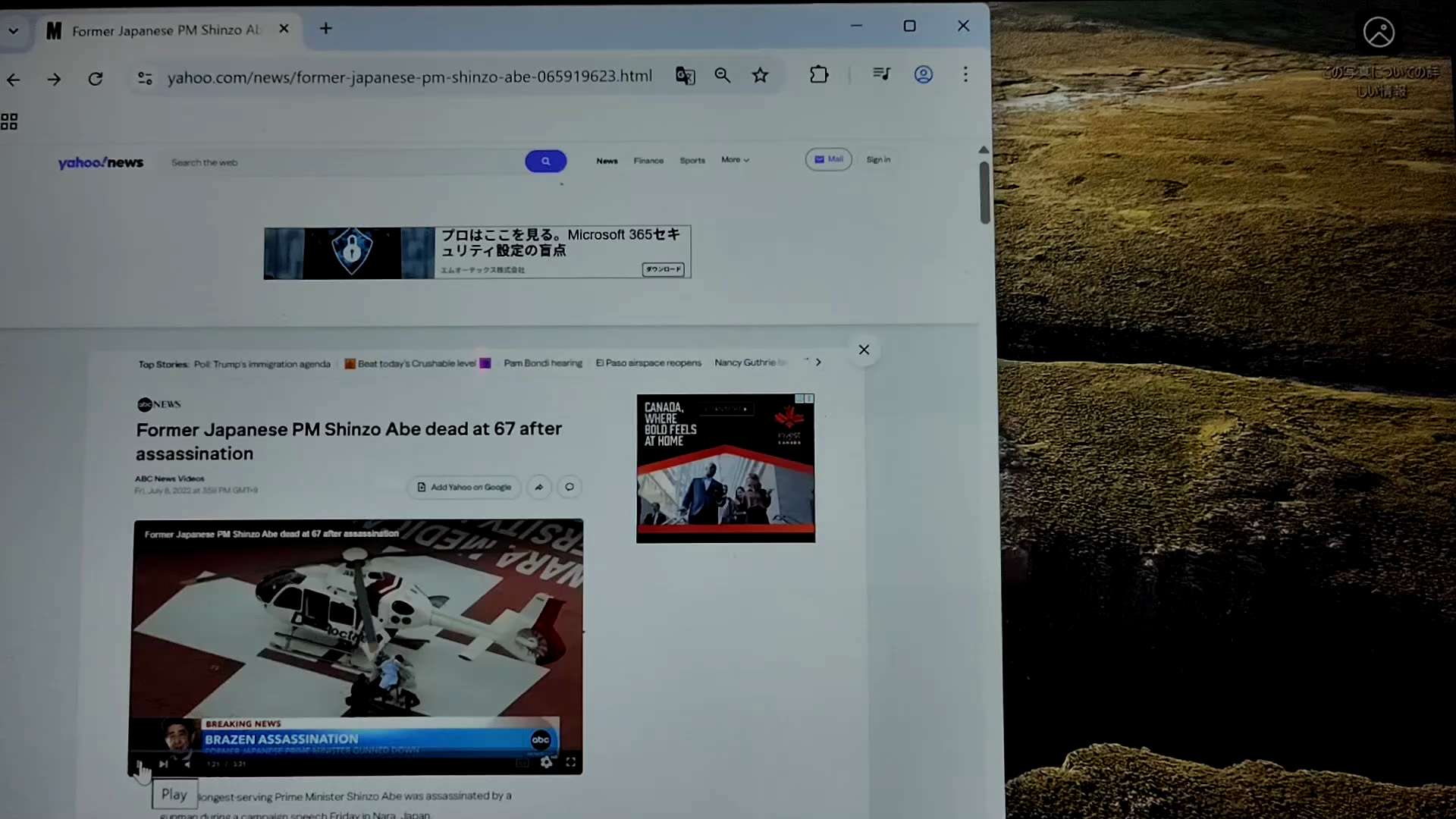
Task: Open the Chrome profile icon
Action: 923,74
